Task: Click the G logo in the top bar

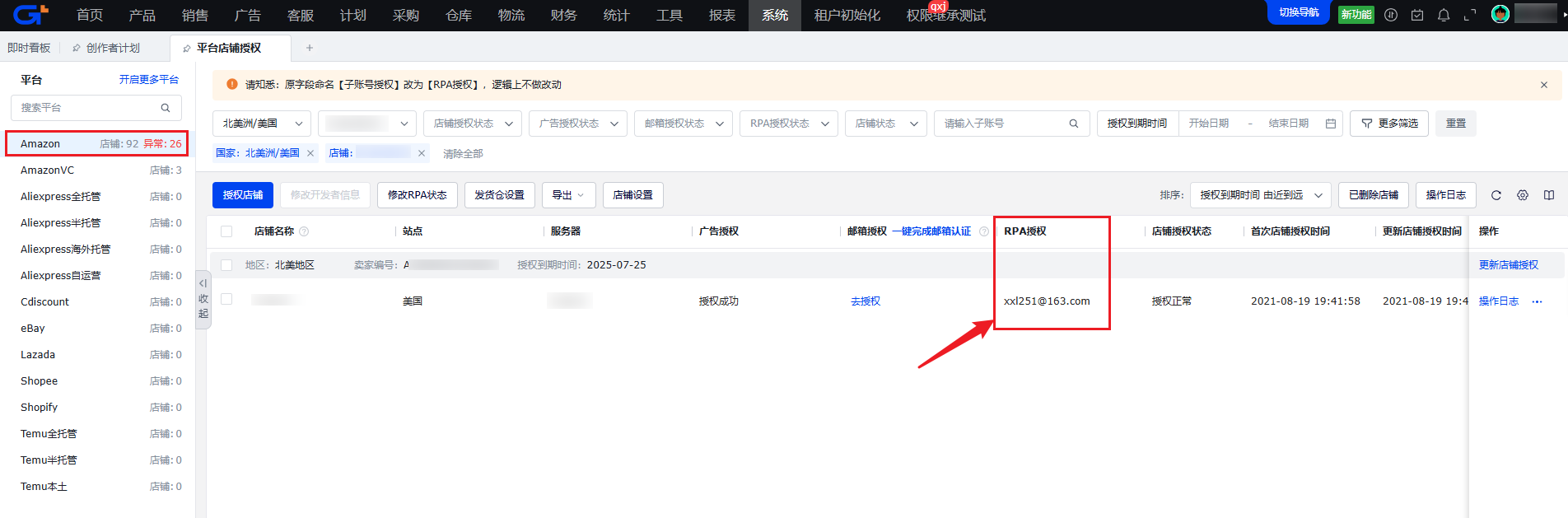Action: (31, 15)
